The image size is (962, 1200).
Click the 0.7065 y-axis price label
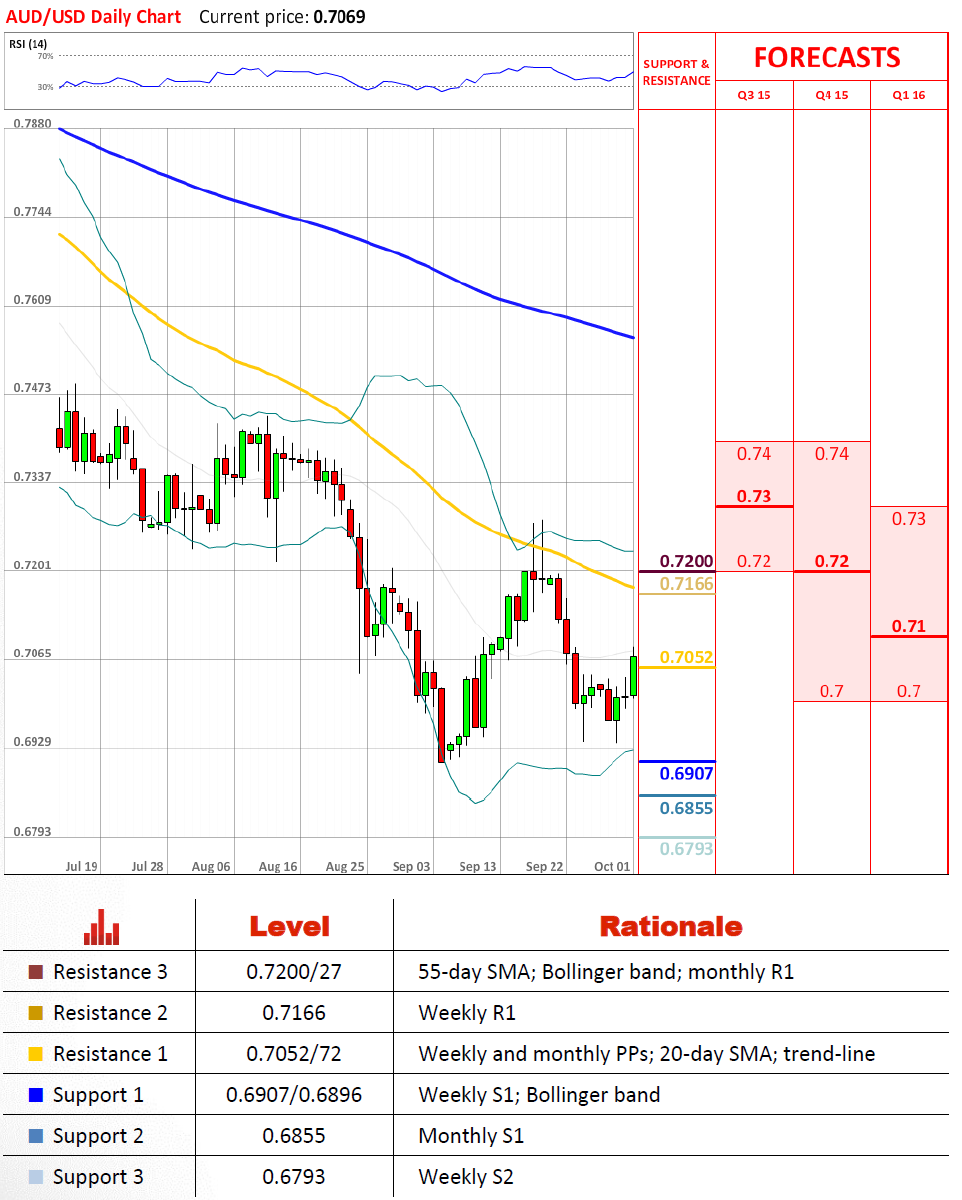33,653
